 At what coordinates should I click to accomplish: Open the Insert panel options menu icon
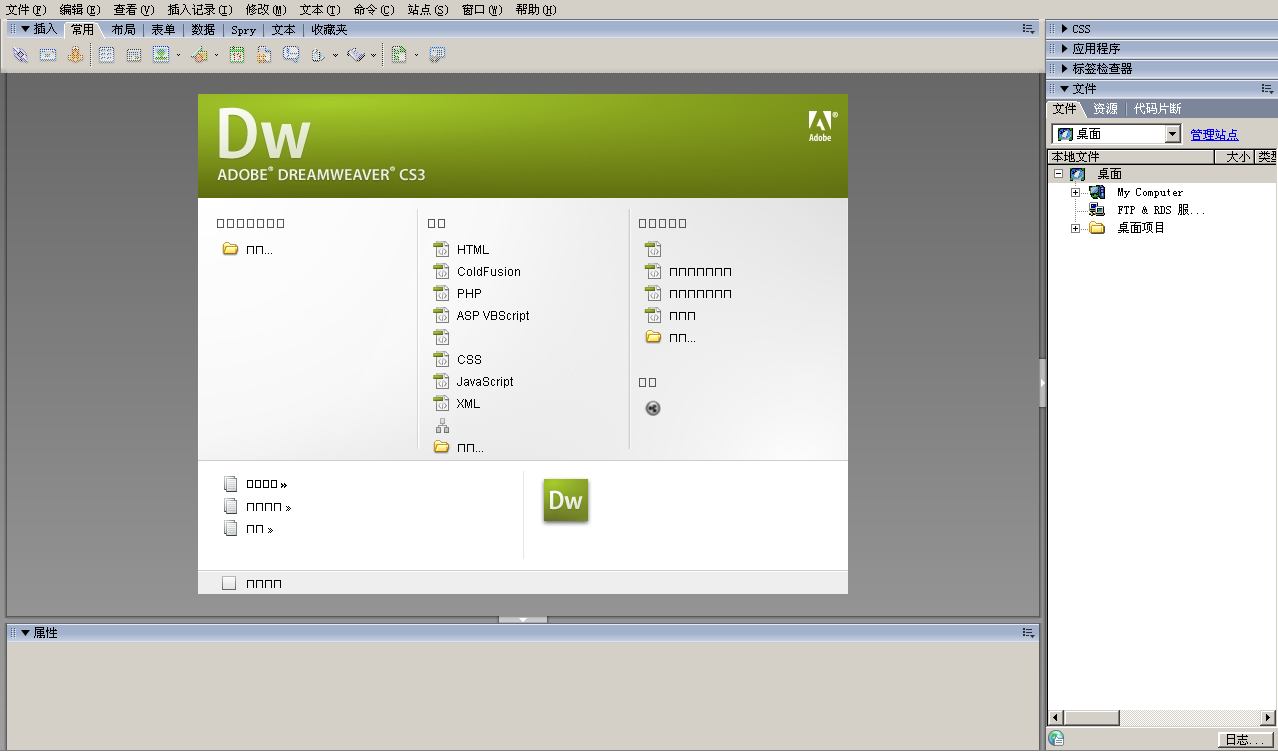click(x=1028, y=29)
